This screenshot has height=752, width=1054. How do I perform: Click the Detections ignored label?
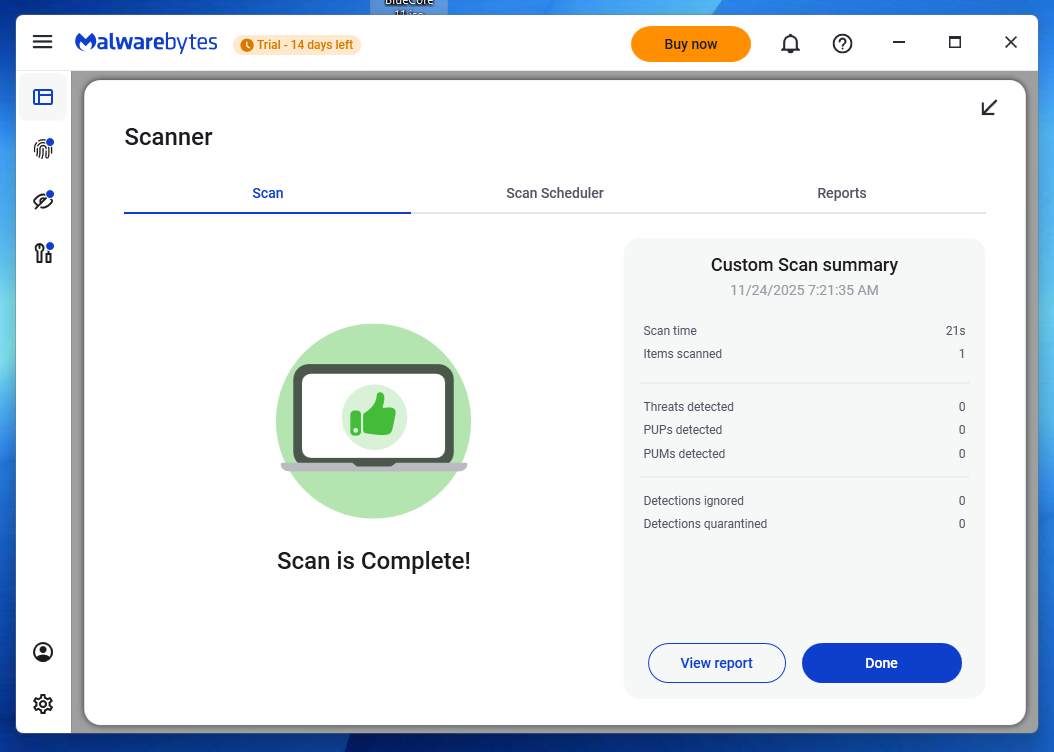click(x=693, y=501)
